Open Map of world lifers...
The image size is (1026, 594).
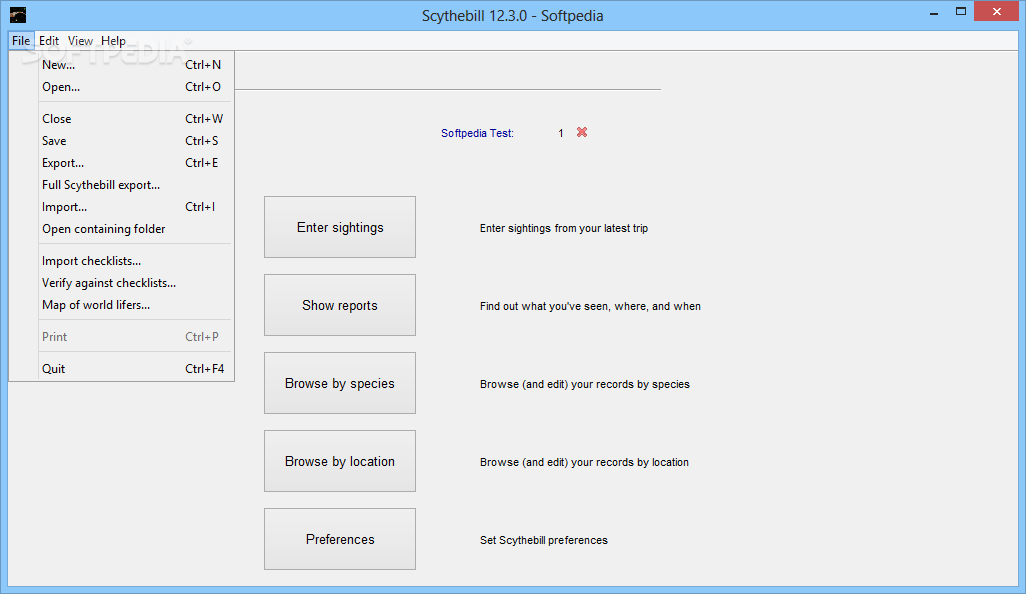pos(134,305)
